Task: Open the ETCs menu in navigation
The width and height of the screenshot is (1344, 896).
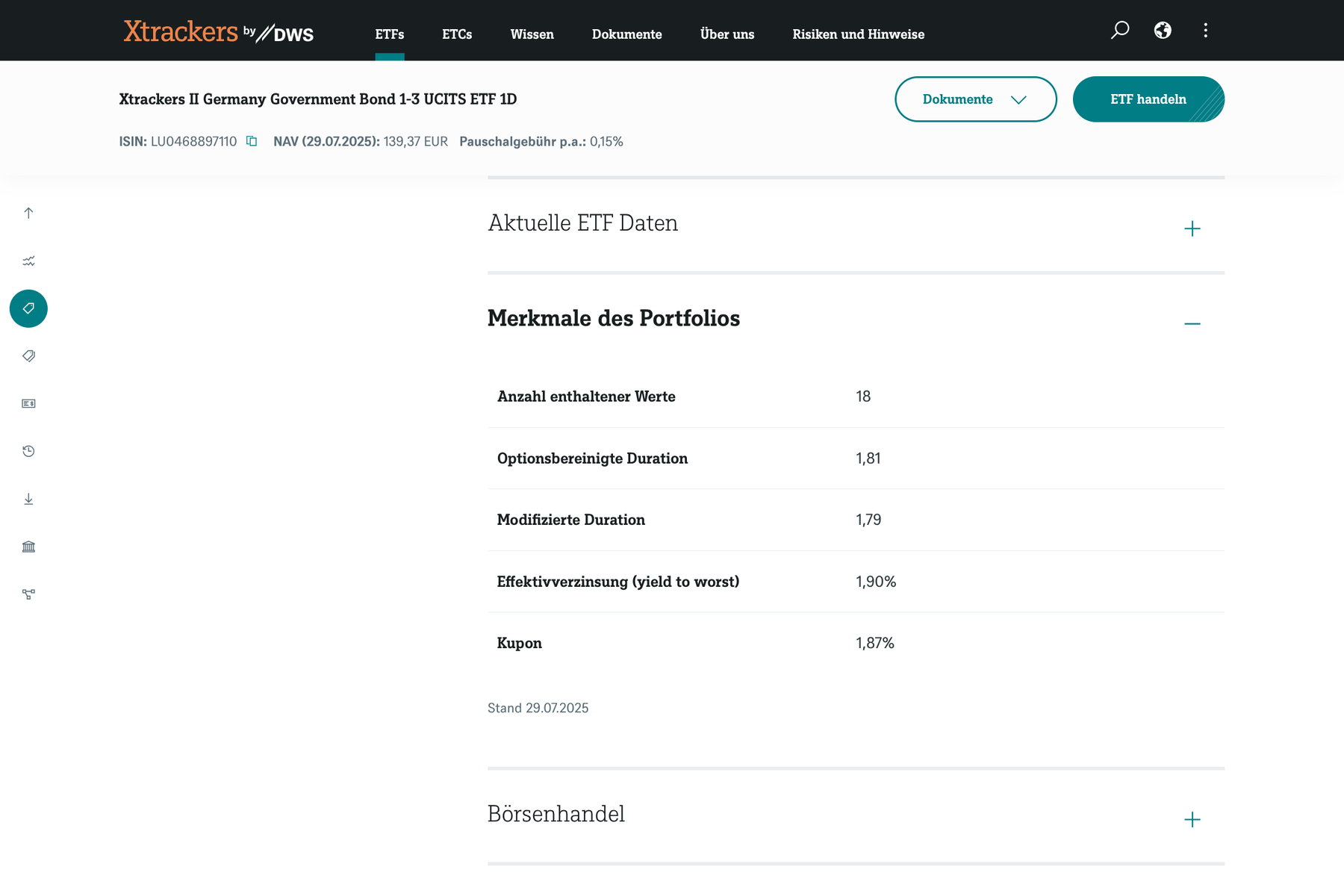Action: click(457, 34)
